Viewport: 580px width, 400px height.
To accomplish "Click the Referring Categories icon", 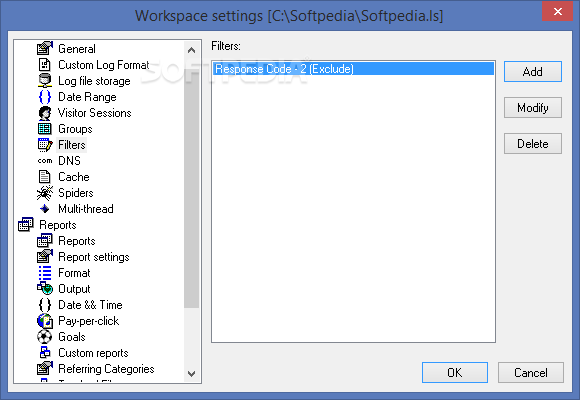I will [45, 369].
